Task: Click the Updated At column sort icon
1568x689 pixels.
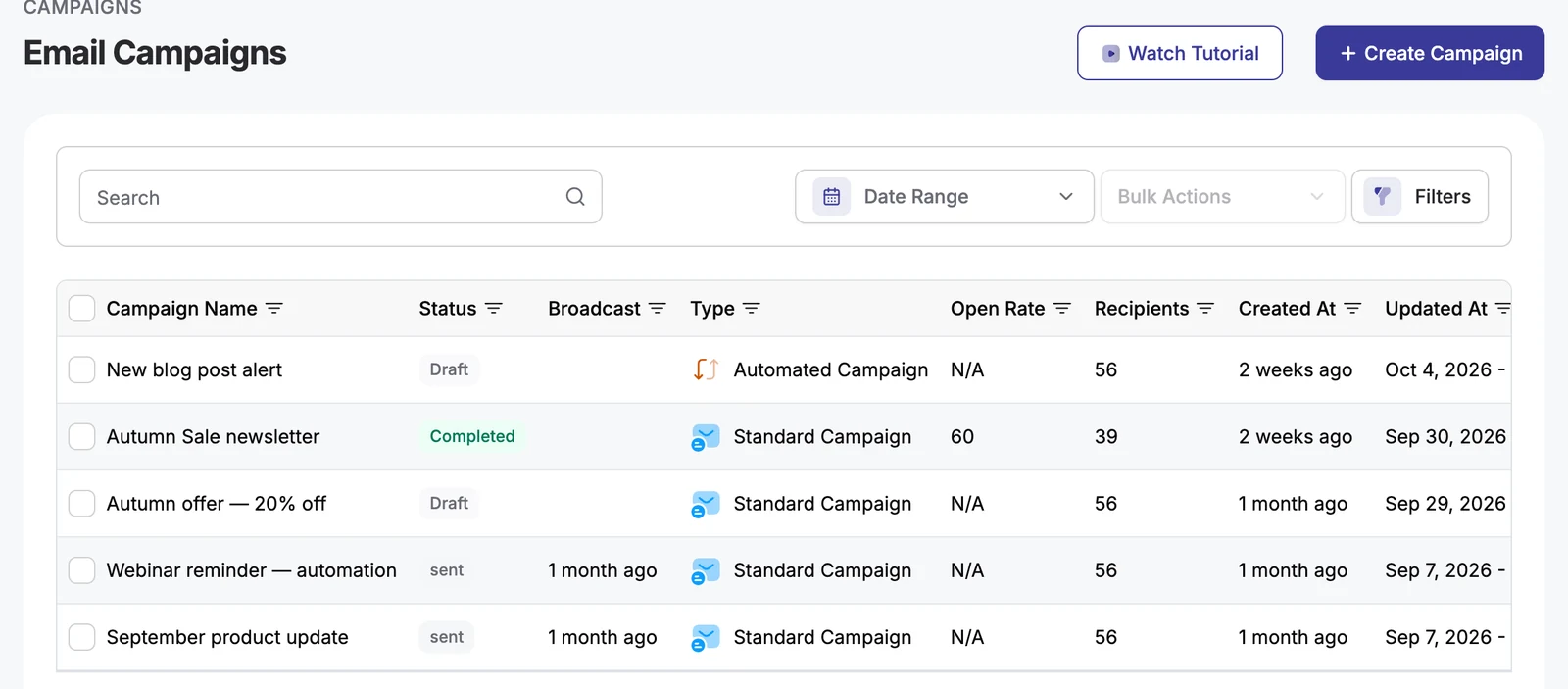Action: pos(1503,309)
